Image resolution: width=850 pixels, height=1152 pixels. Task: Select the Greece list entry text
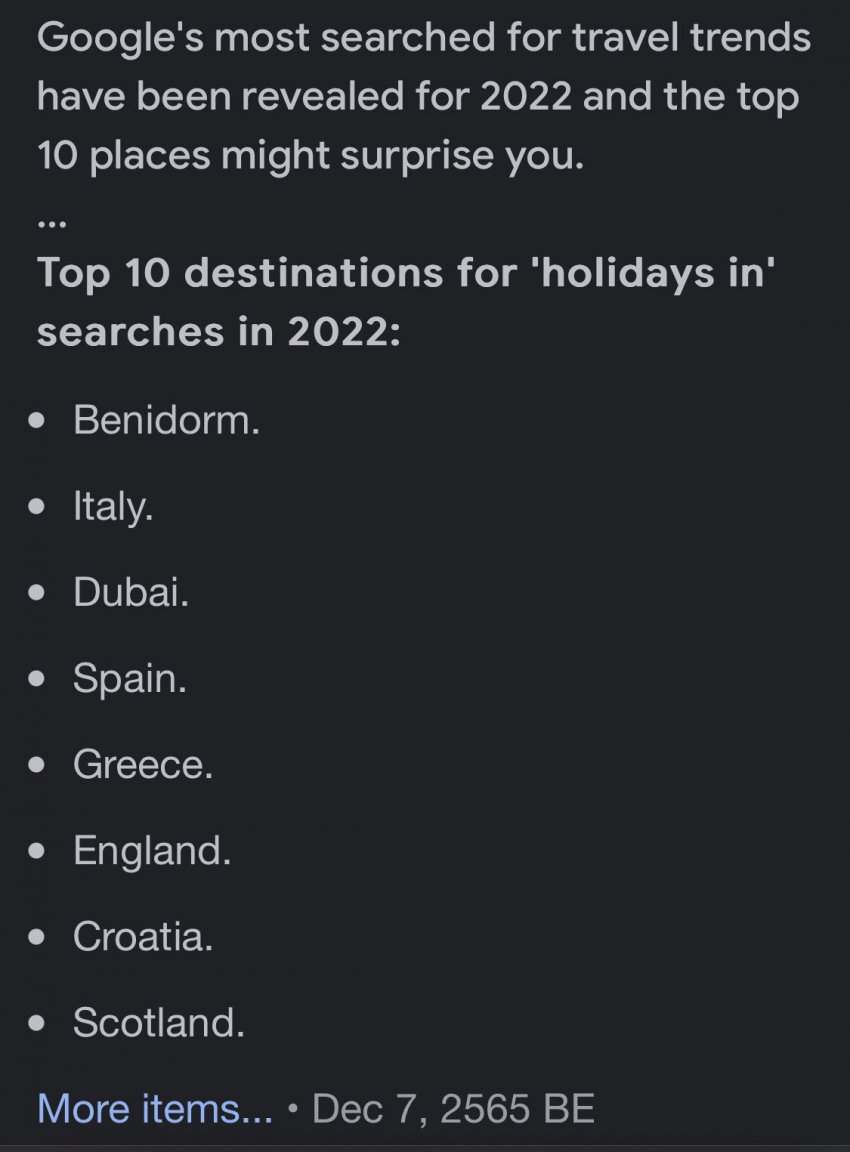tap(143, 765)
